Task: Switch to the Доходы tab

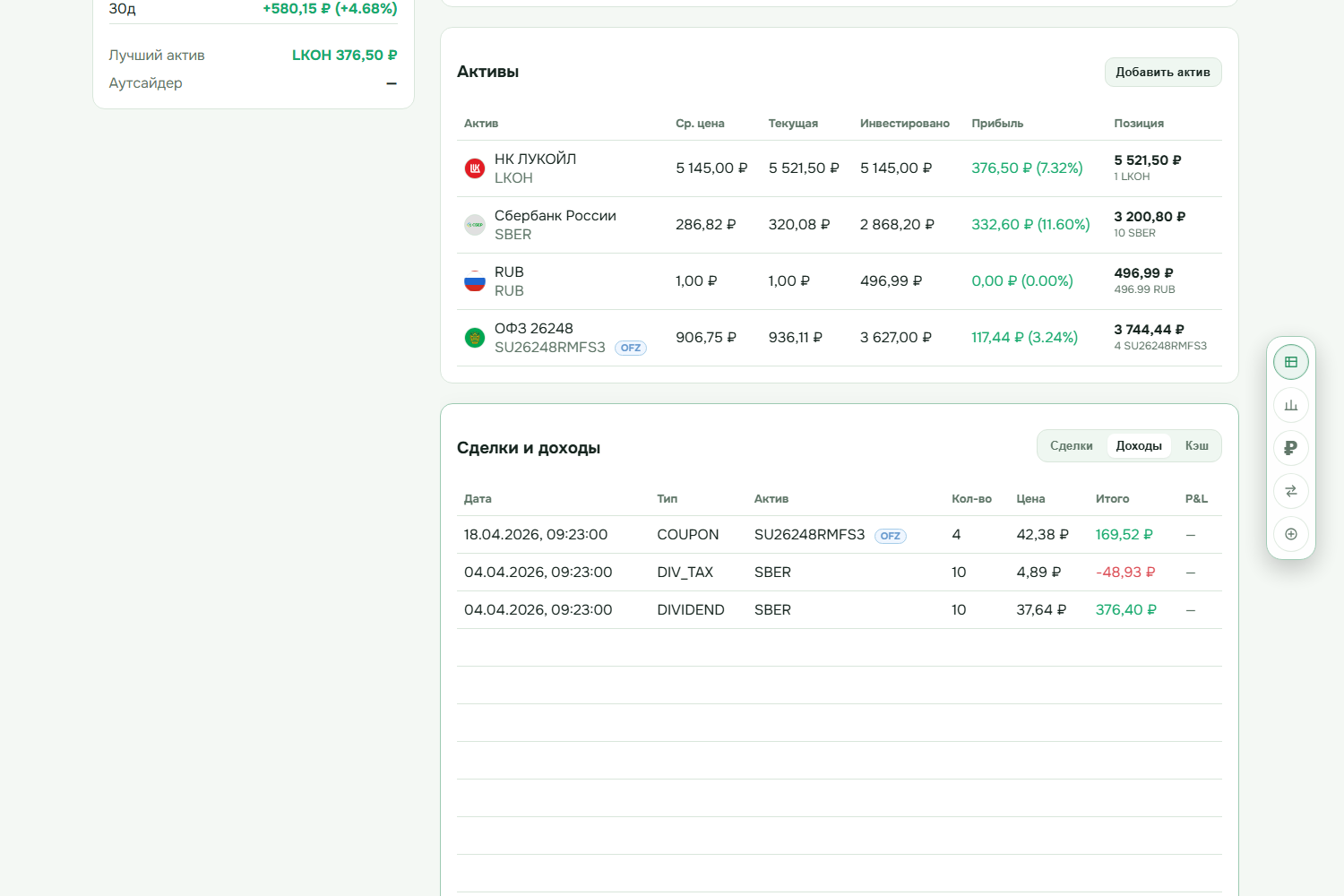Action: click(x=1139, y=445)
